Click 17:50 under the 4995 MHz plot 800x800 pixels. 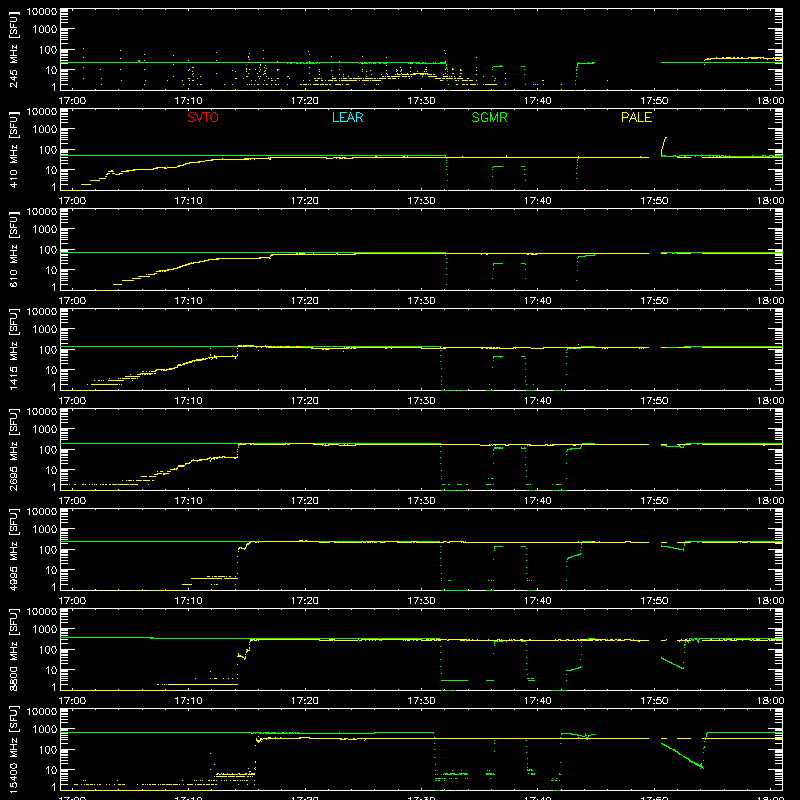click(x=654, y=601)
